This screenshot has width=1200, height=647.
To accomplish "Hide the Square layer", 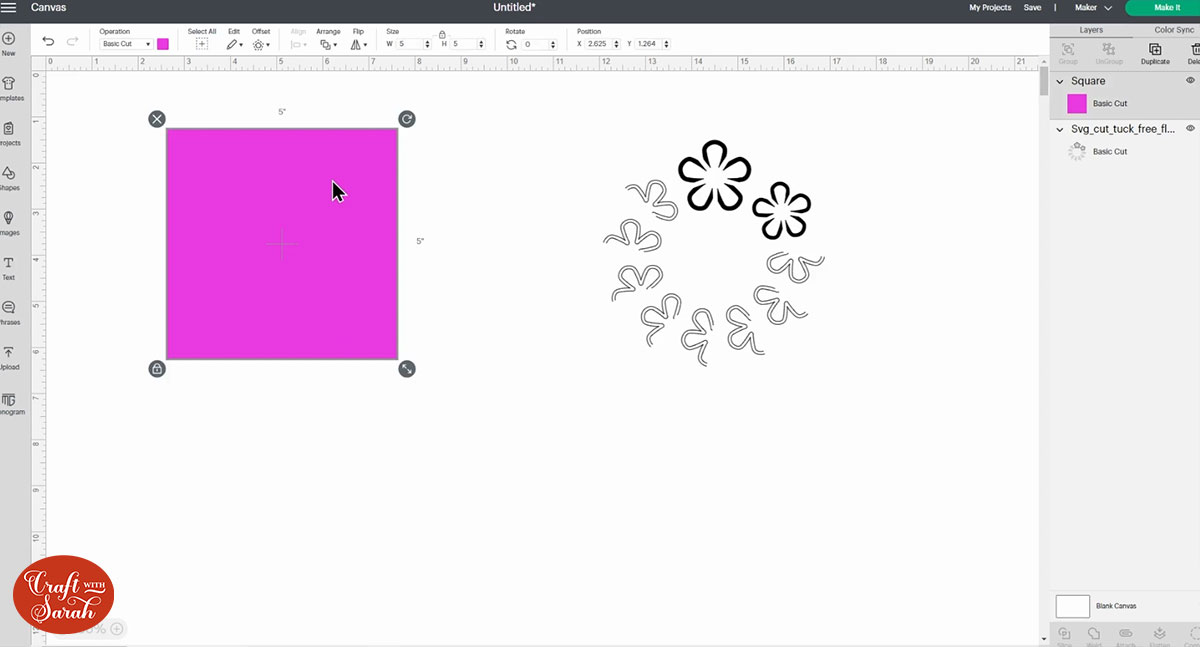I will (1189, 81).
